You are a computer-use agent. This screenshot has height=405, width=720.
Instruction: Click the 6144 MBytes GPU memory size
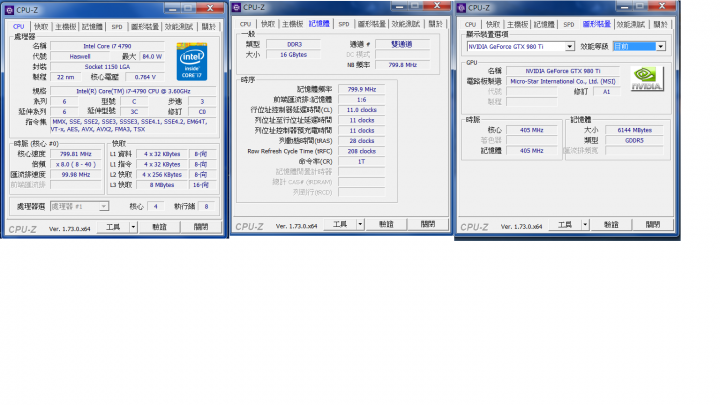634,130
